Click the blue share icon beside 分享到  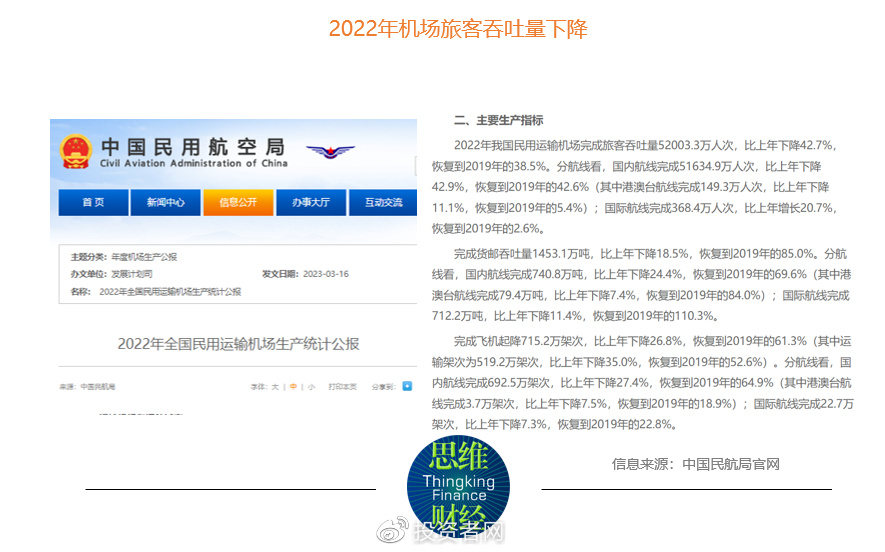click(407, 387)
